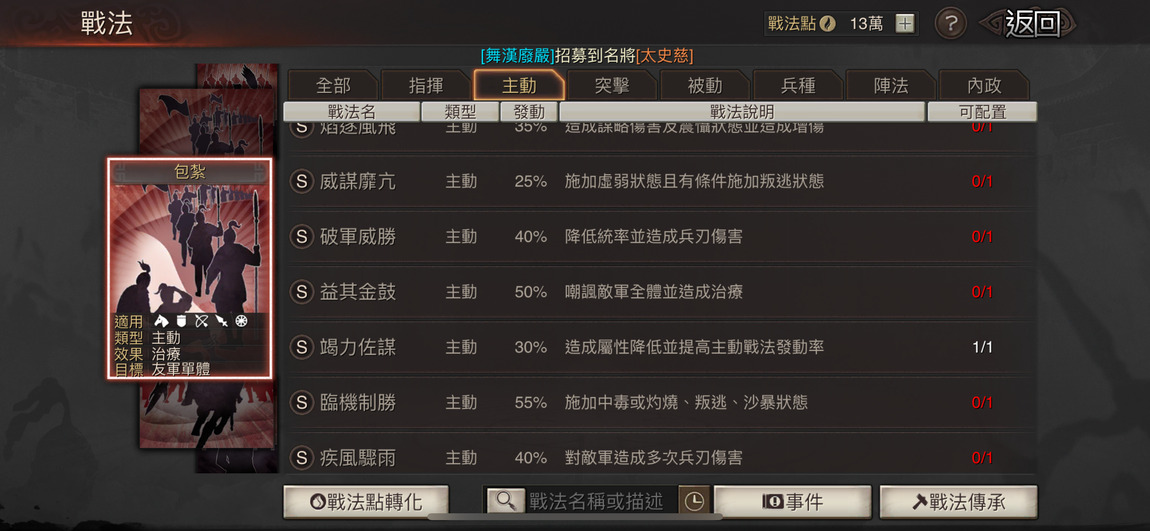Sort by the 發動 column header
The image size is (1150, 531).
click(529, 111)
